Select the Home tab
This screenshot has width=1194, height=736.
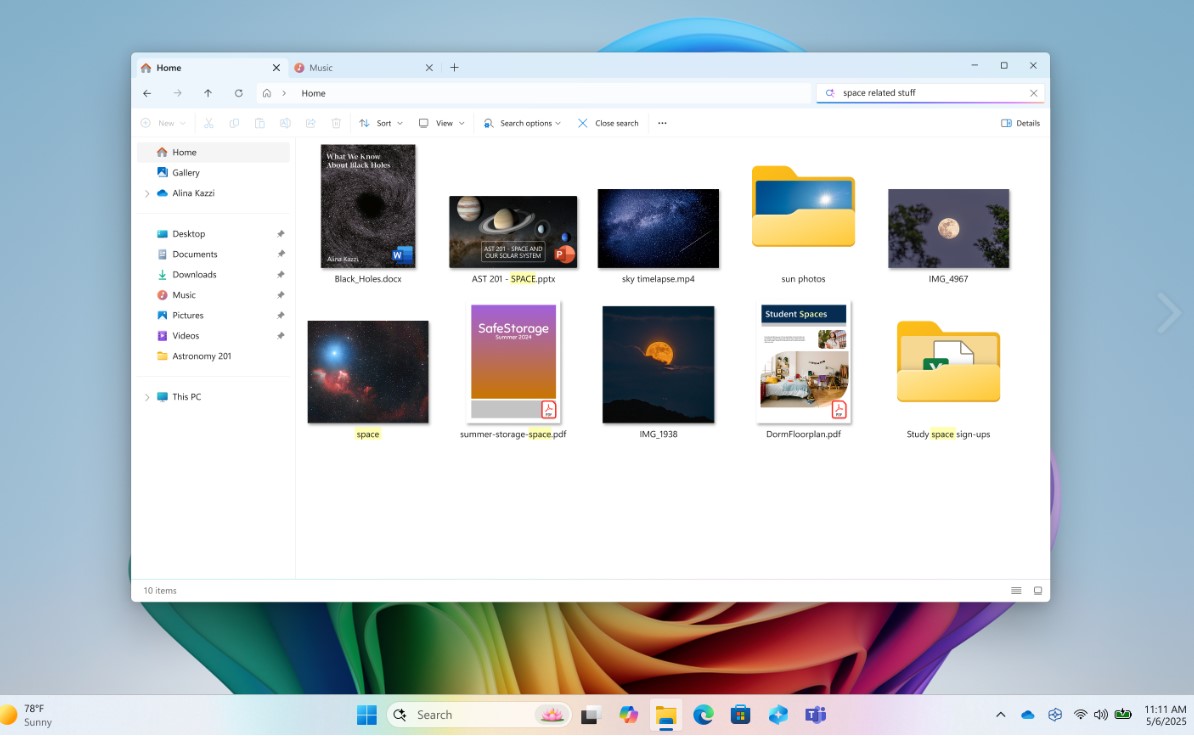pos(210,68)
